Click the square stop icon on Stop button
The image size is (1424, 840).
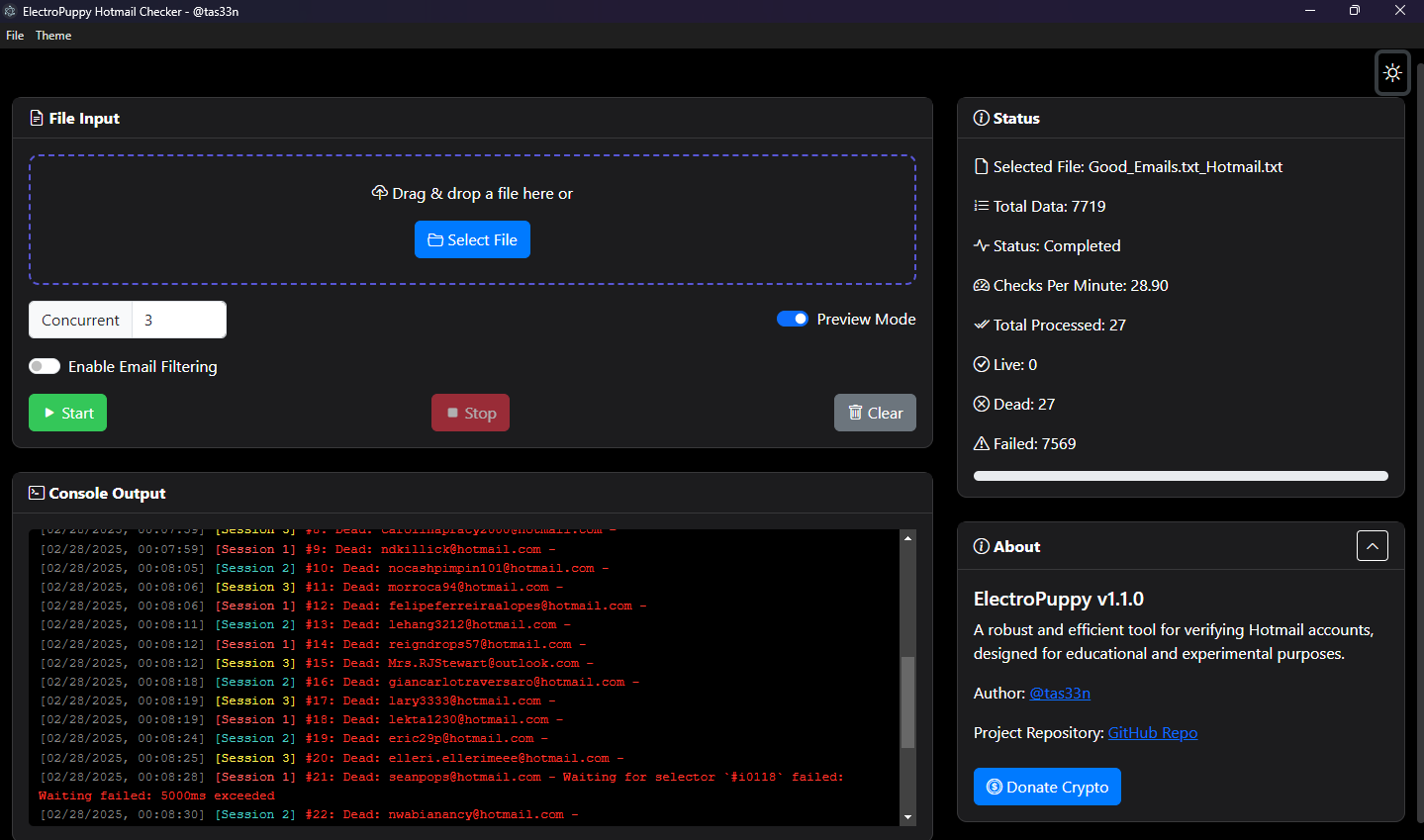[x=452, y=413]
